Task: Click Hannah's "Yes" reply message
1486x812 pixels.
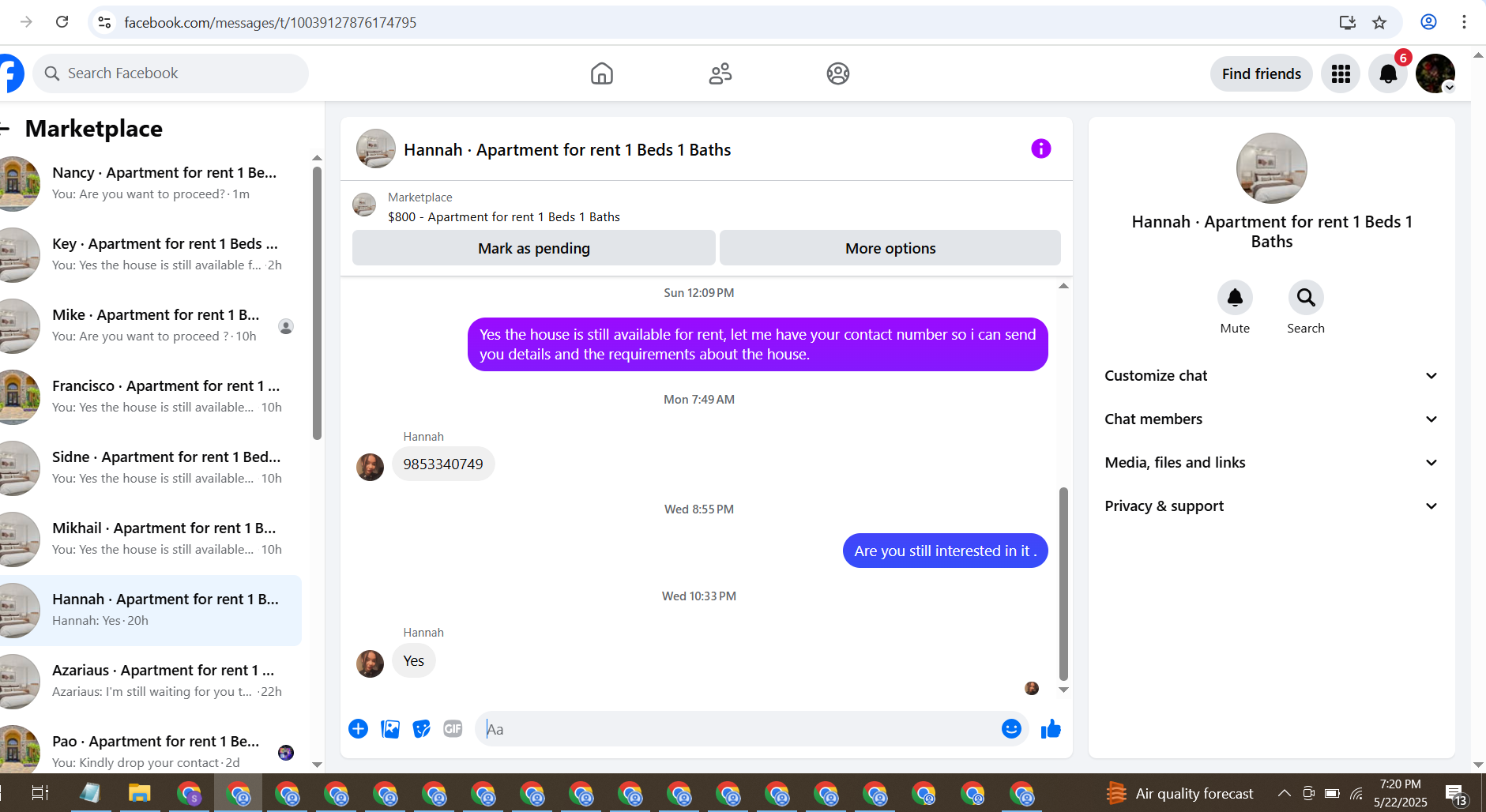Action: click(414, 660)
